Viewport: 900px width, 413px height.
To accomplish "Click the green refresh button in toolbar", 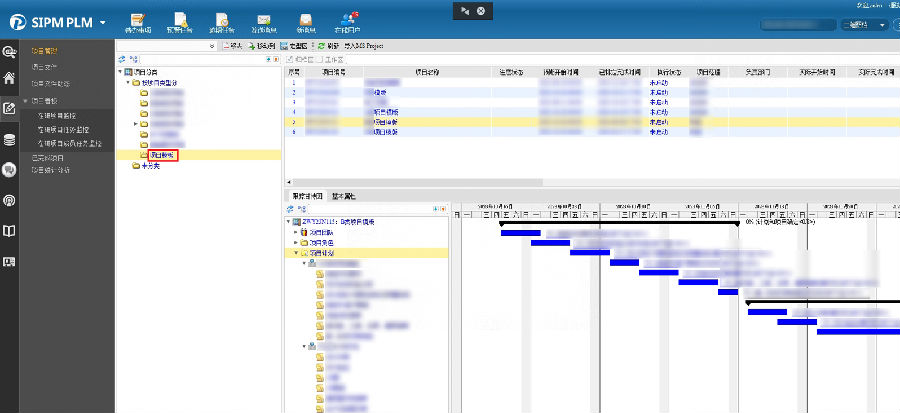I will pos(324,46).
